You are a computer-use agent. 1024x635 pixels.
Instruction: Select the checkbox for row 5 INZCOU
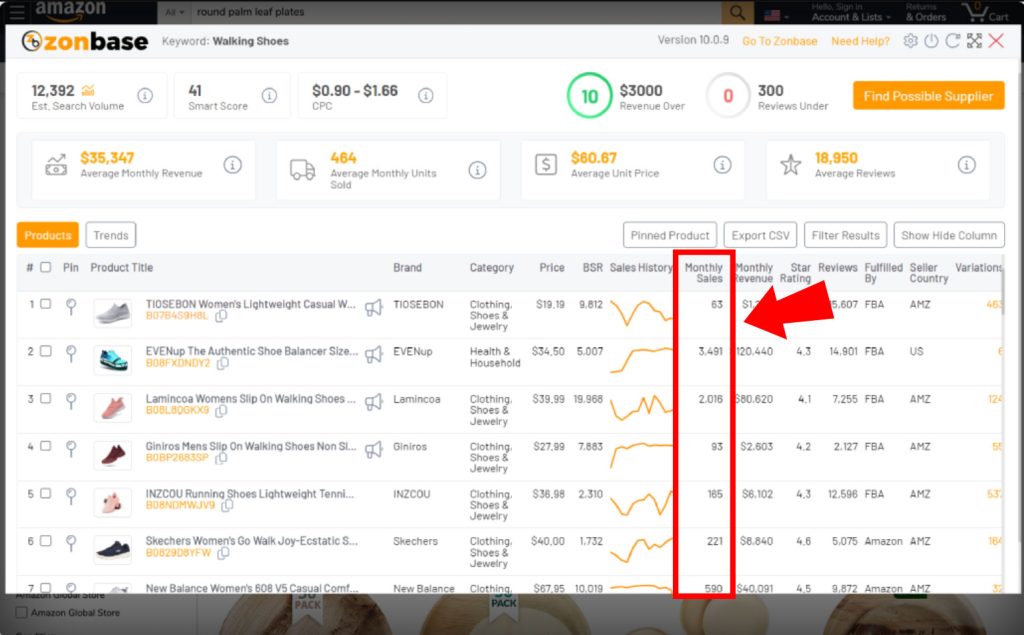pyautogui.click(x=46, y=494)
